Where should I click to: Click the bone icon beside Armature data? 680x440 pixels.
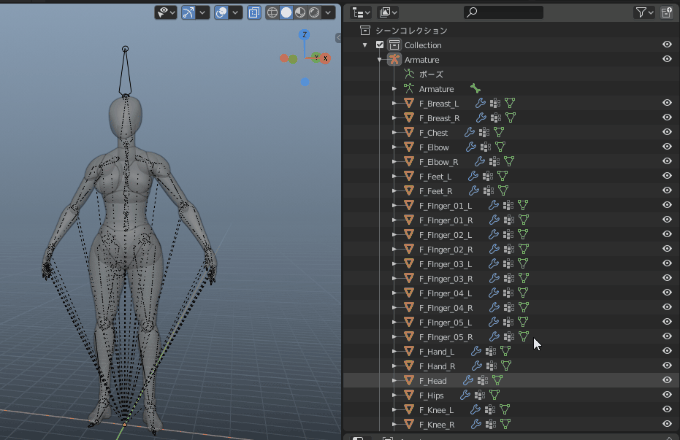point(475,88)
